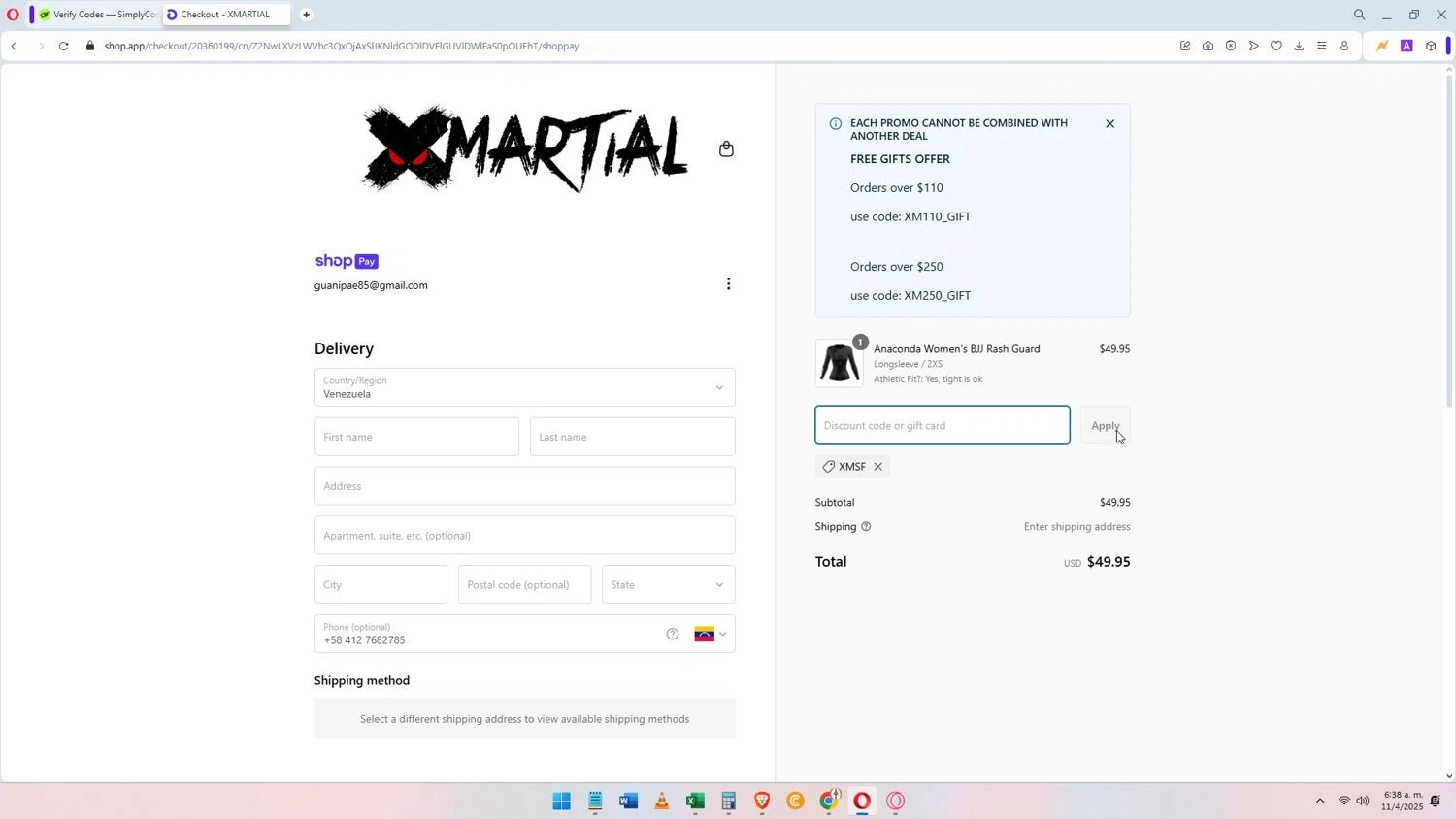This screenshot has height=819, width=1456.
Task: Click the phone help question icon
Action: pyautogui.click(x=673, y=634)
